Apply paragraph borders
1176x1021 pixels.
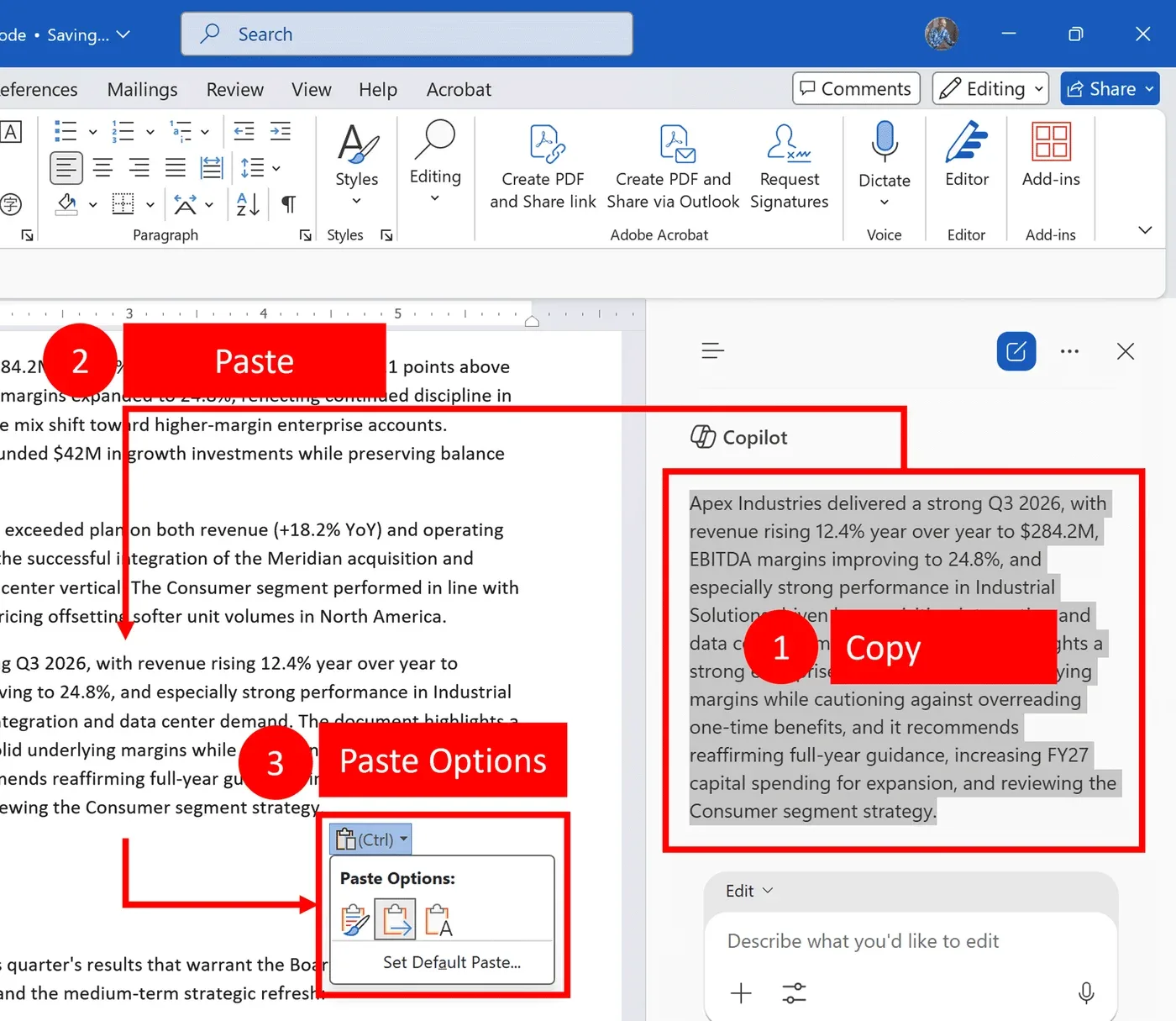123,203
